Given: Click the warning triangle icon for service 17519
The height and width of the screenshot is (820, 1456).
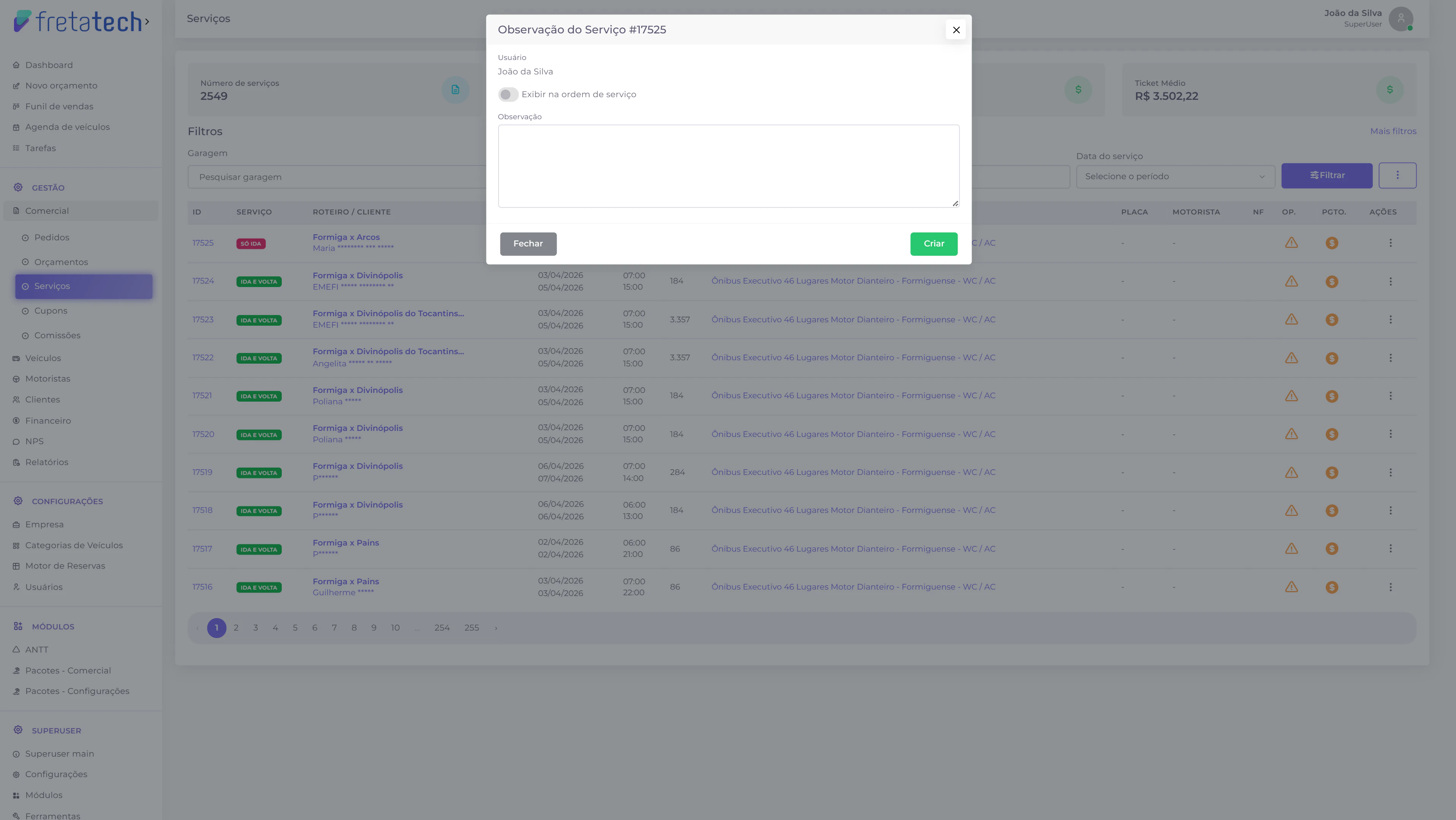Looking at the screenshot, I should pyautogui.click(x=1291, y=472).
